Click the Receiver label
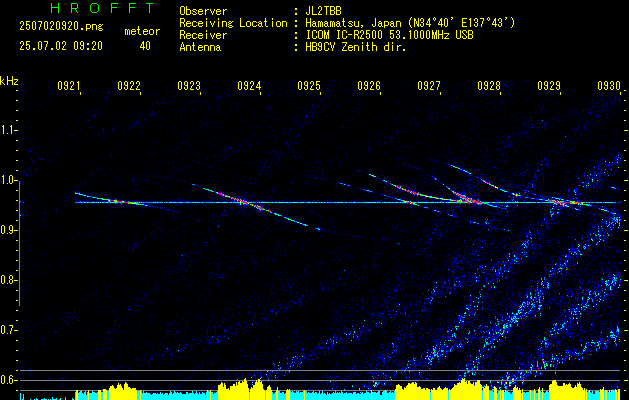Image resolution: width=629 pixels, height=400 pixels. 203,35
